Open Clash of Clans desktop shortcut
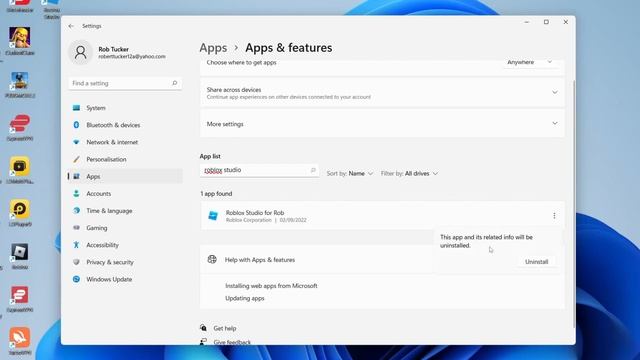 point(20,41)
